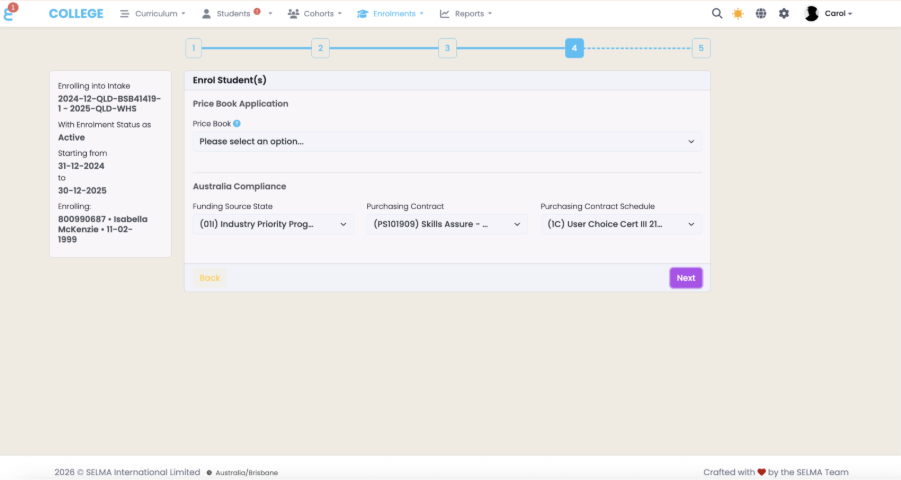Open the Curriculum menu
This screenshot has width=901, height=480.
point(153,14)
